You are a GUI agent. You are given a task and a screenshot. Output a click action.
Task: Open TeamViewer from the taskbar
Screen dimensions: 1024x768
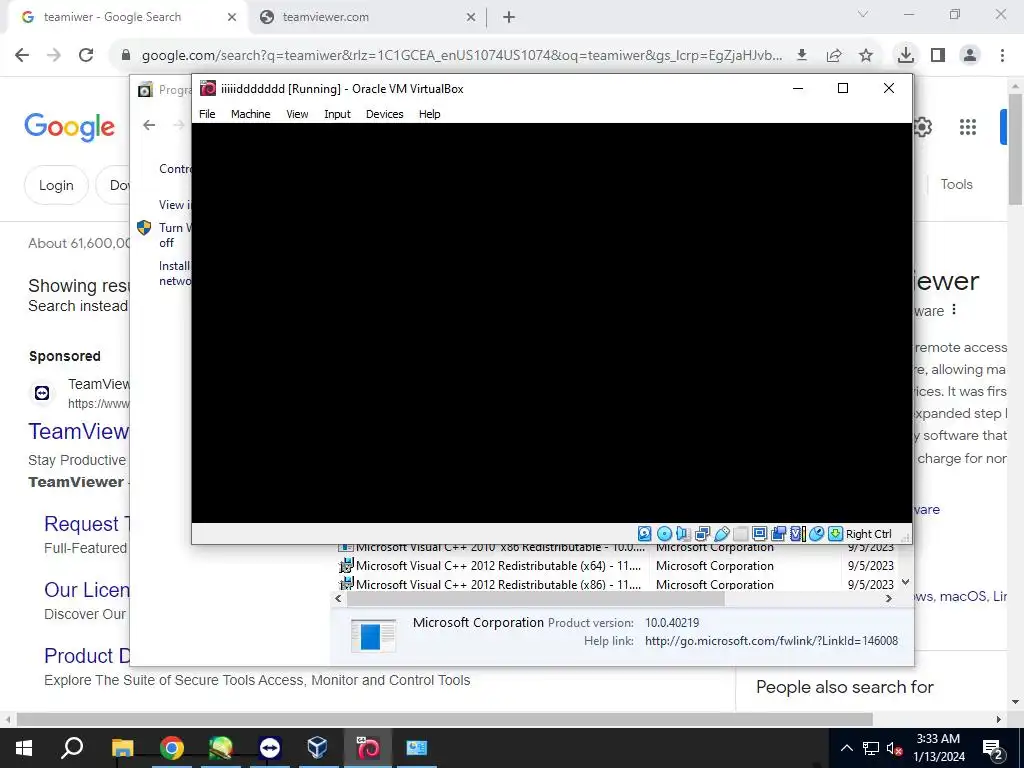270,748
